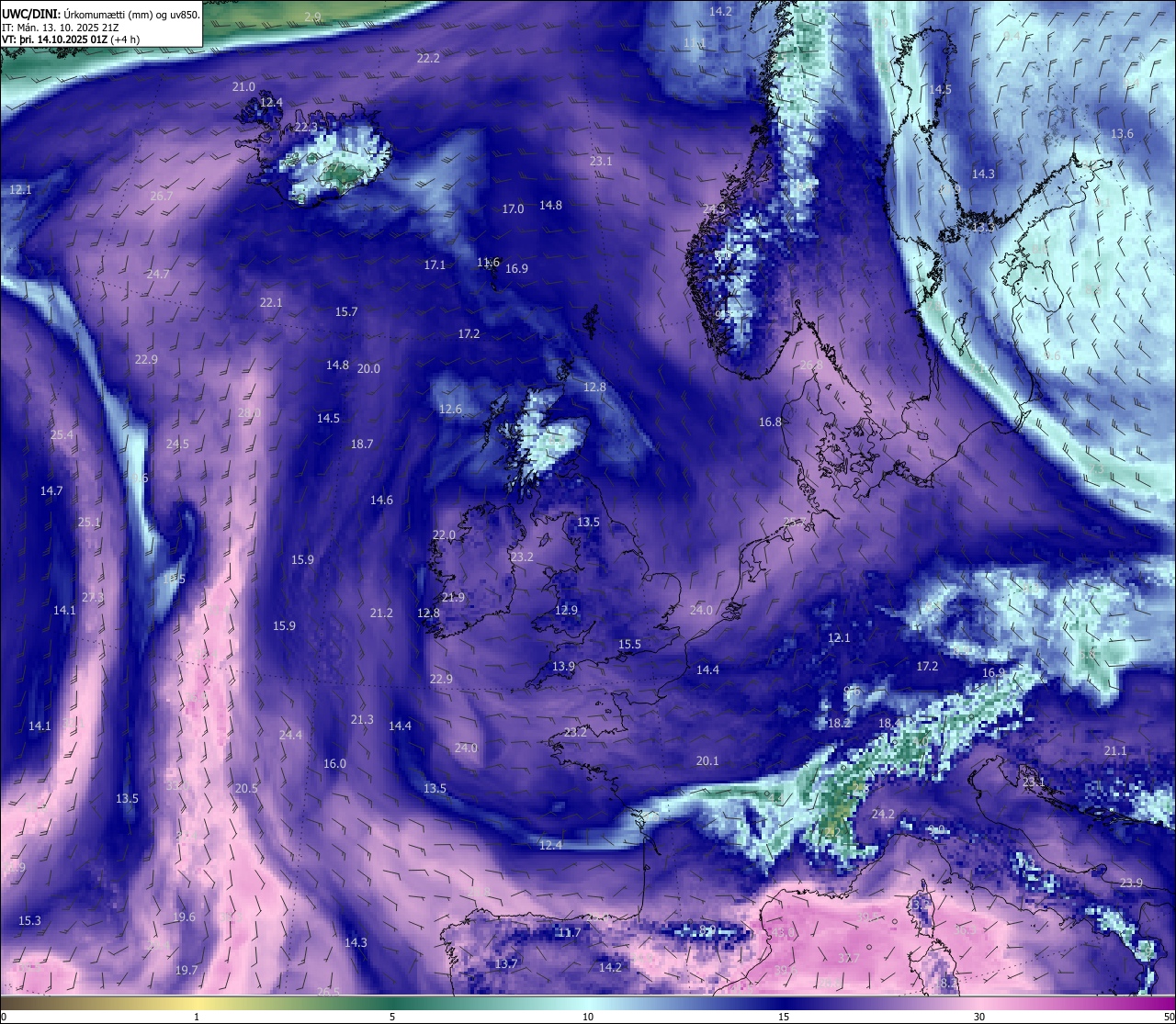Click the 15.3 value label
The width and height of the screenshot is (1176, 1024).
coord(29,921)
